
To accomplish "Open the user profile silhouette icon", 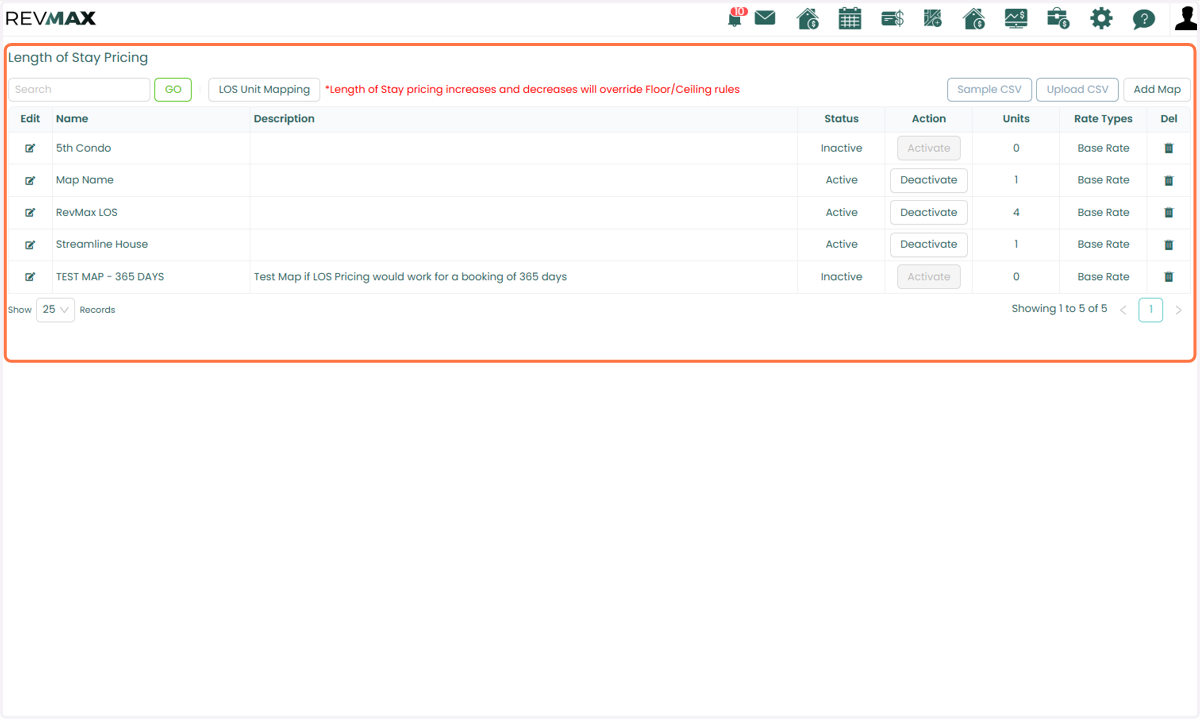I will click(1186, 18).
